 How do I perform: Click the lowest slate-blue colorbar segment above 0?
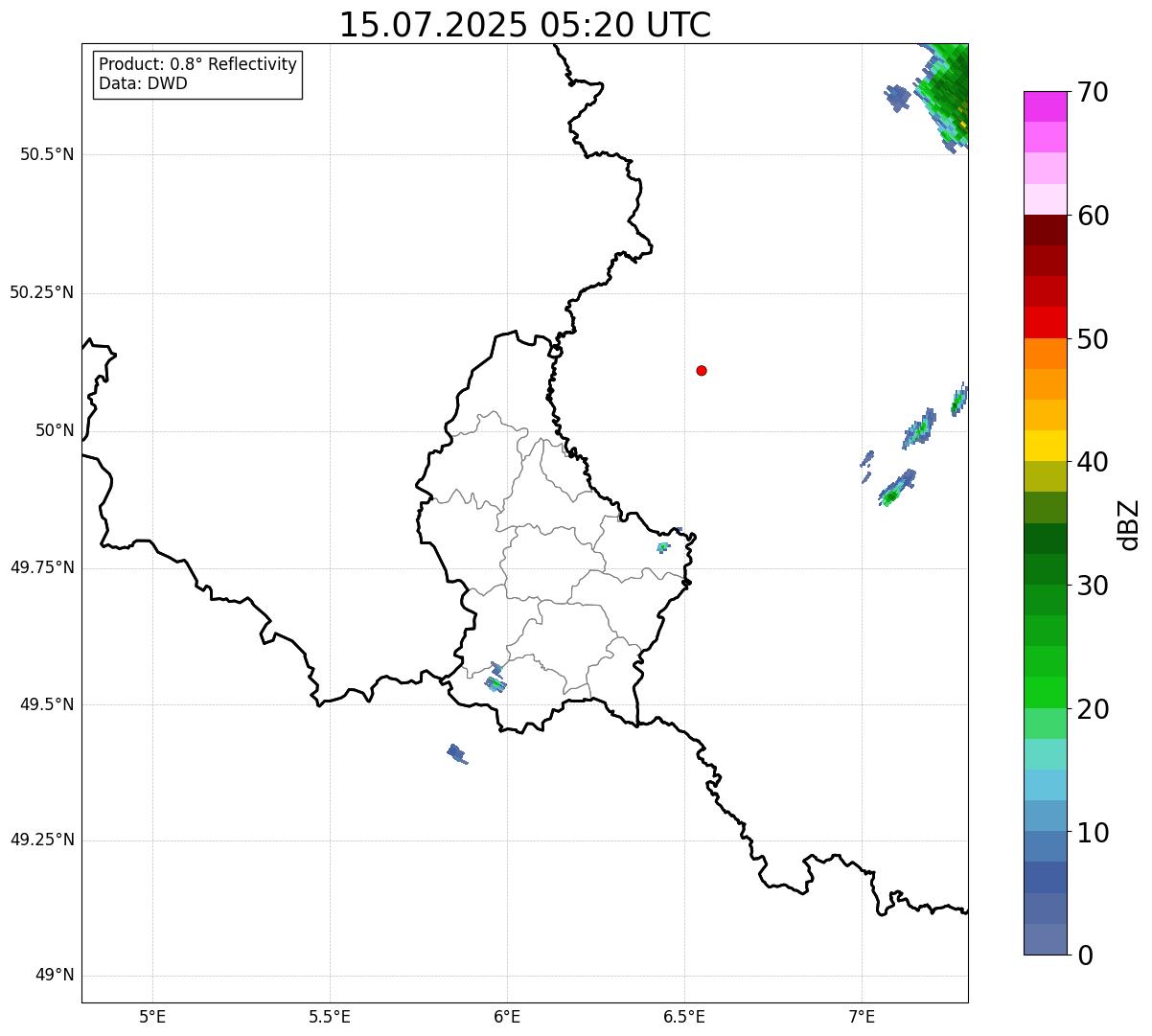(x=1045, y=939)
